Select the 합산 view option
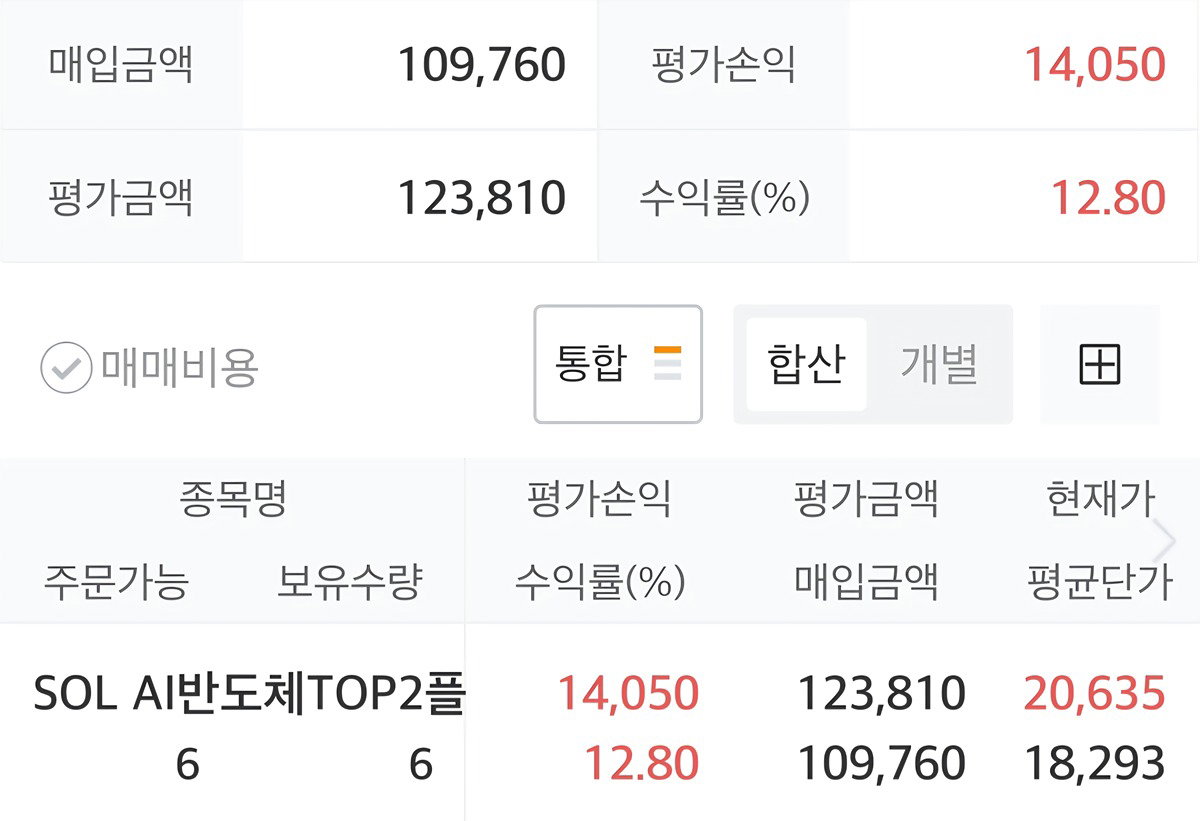This screenshot has width=1200, height=821. coord(806,364)
